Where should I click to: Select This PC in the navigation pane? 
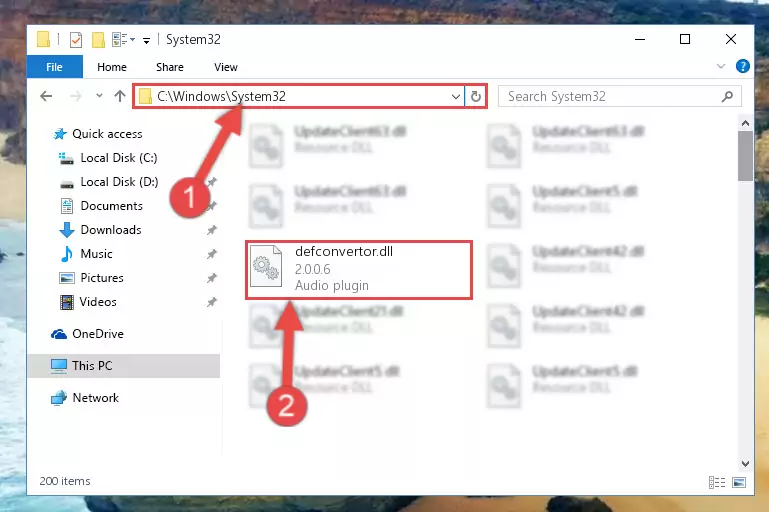[x=124, y=366]
